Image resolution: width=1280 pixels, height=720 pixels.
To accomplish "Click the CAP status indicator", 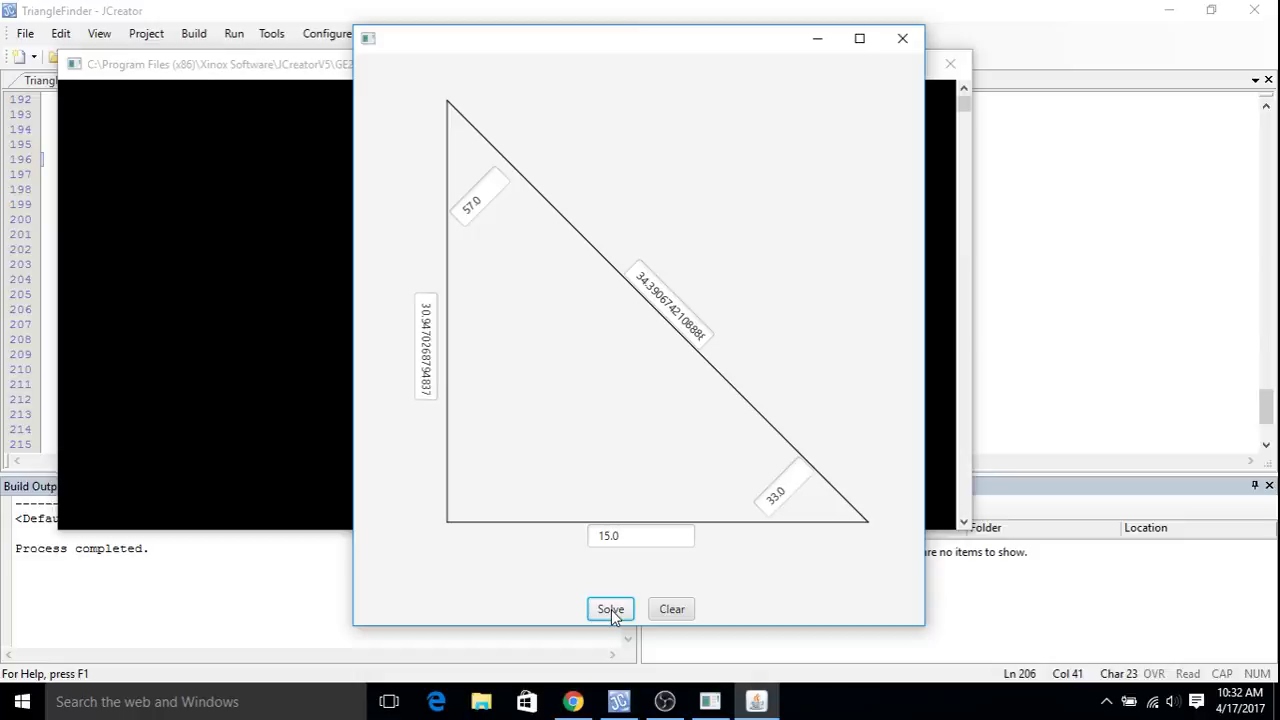I will click(x=1222, y=674).
